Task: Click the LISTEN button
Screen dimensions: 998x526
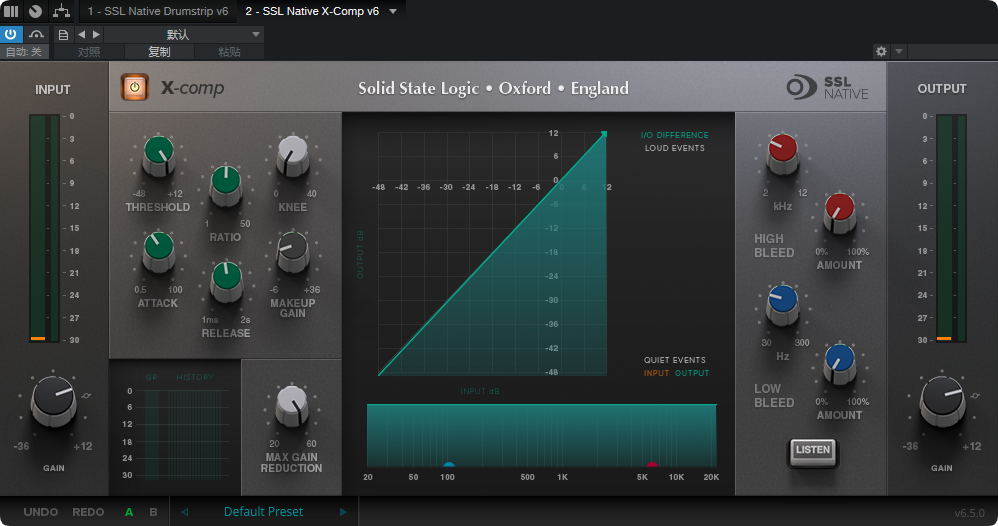Action: (x=812, y=451)
